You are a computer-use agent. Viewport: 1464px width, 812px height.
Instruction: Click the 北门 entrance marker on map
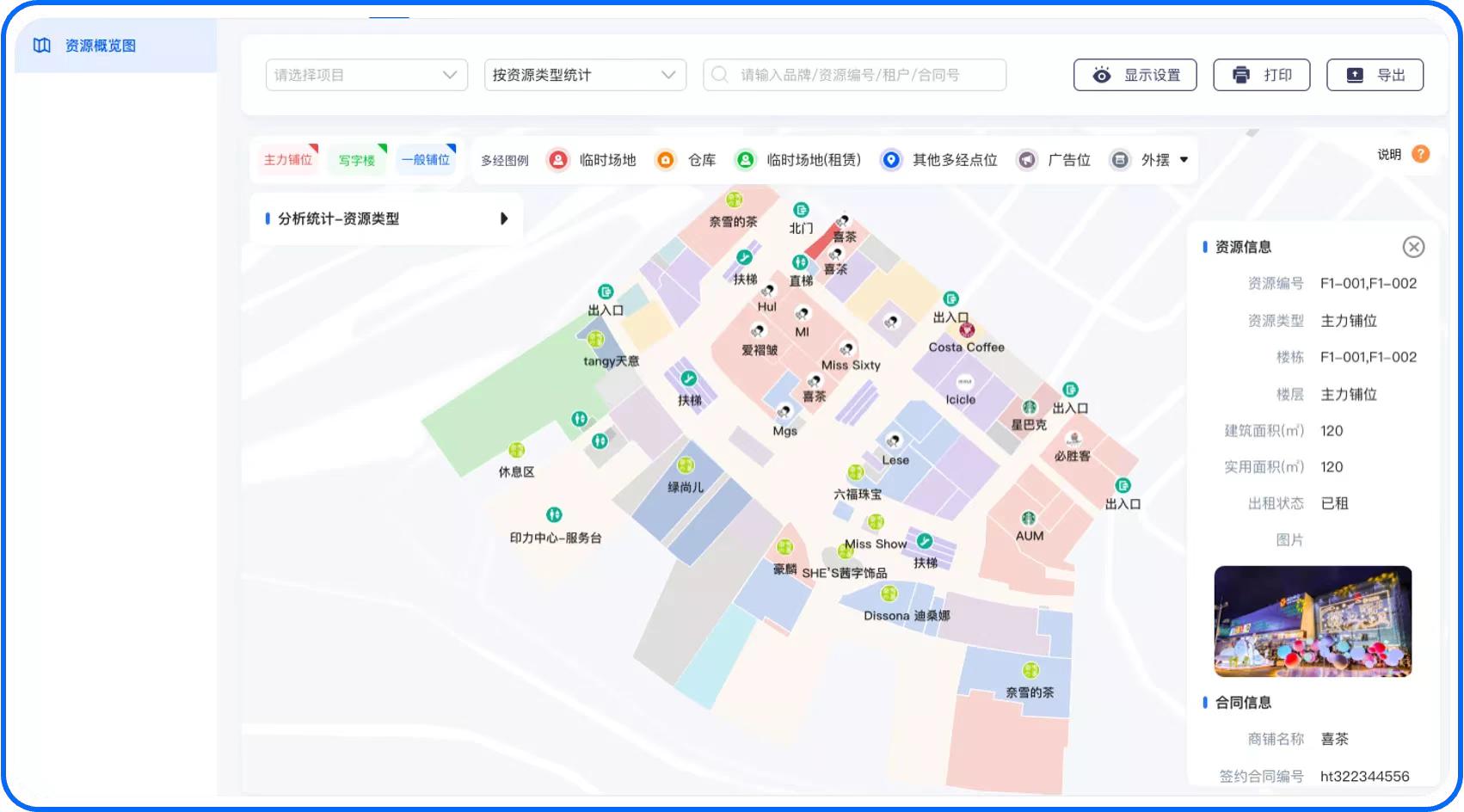[801, 210]
